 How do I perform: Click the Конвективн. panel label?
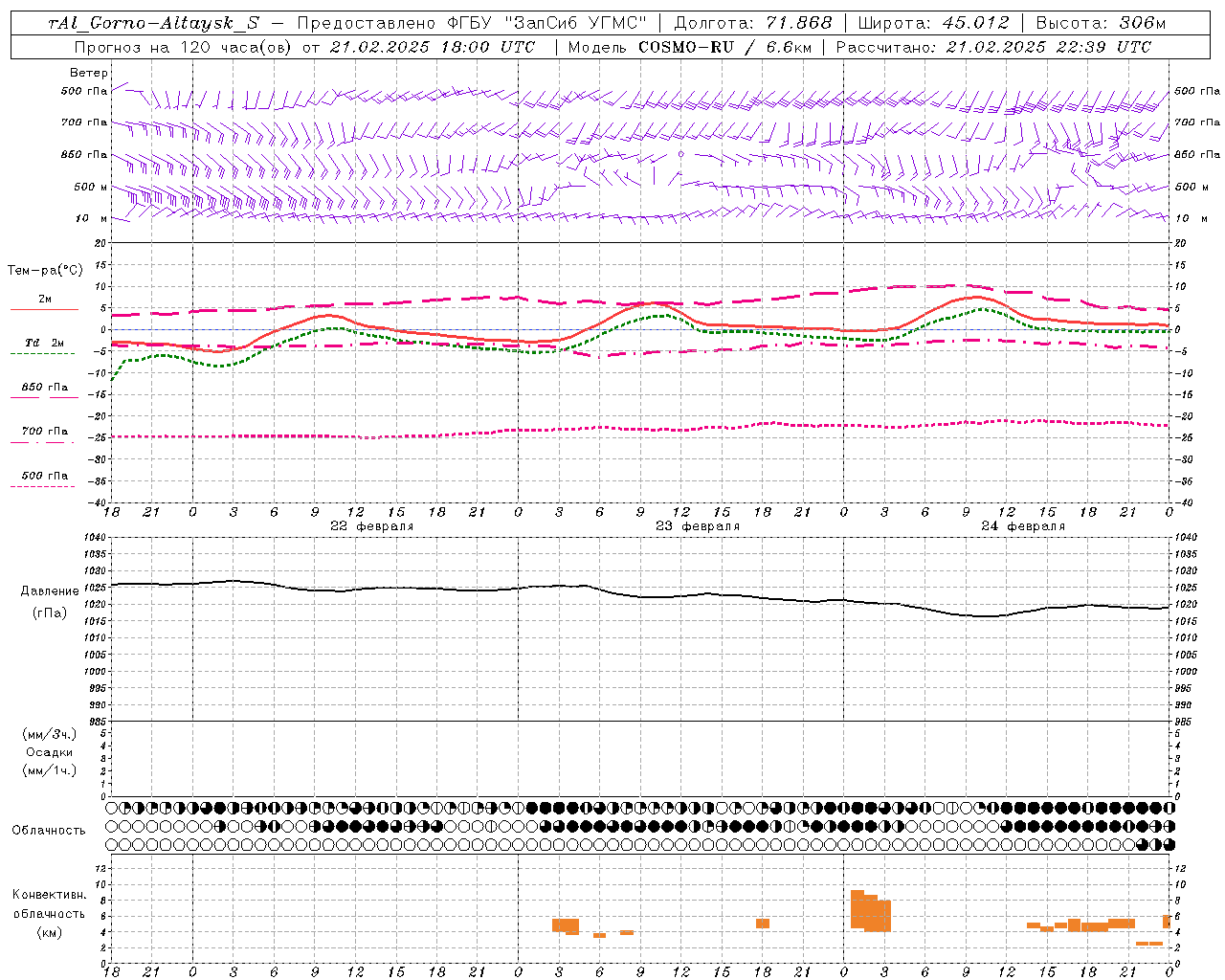(50, 895)
